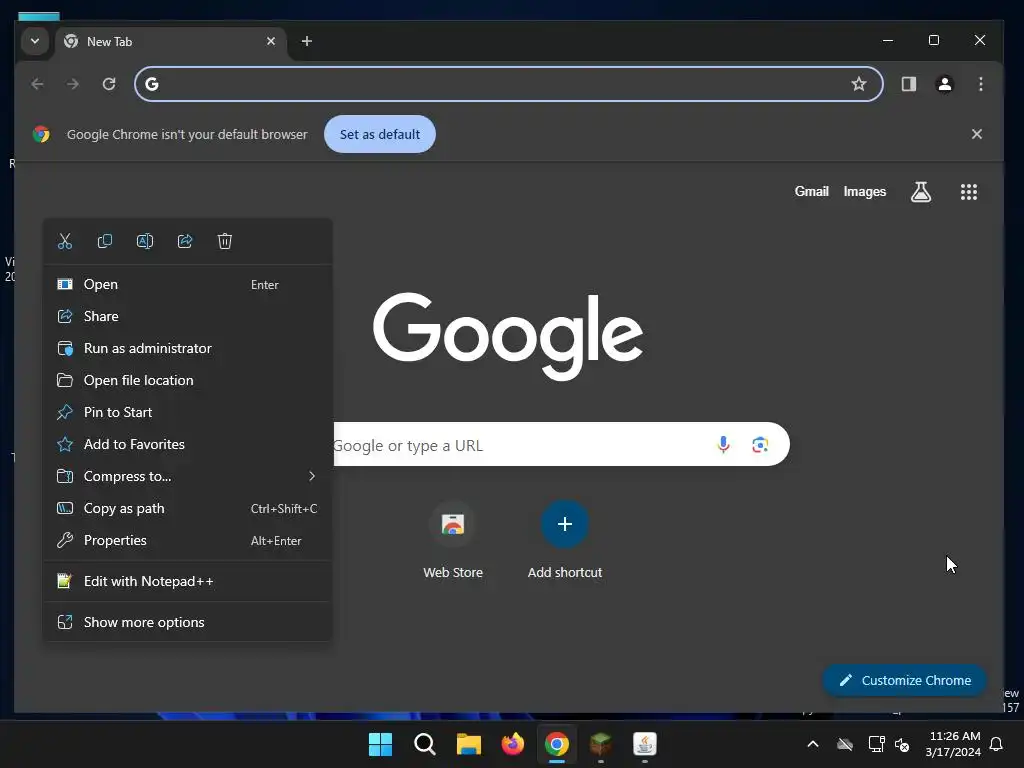Open Properties from the context menu

[187, 541]
